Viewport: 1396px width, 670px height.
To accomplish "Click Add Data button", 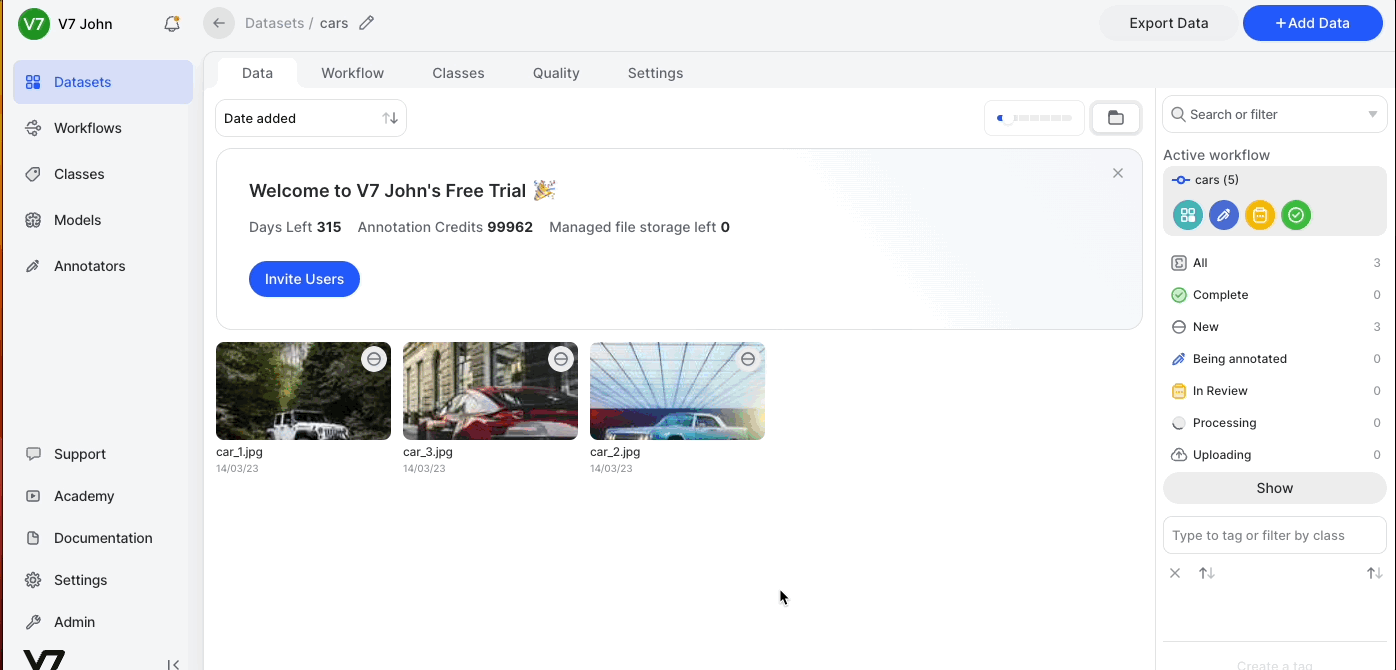I will [x=1313, y=23].
